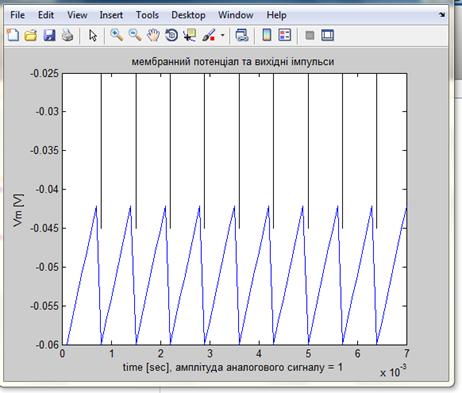
Task: Insert a legend with the legend icon
Action: [x=285, y=35]
